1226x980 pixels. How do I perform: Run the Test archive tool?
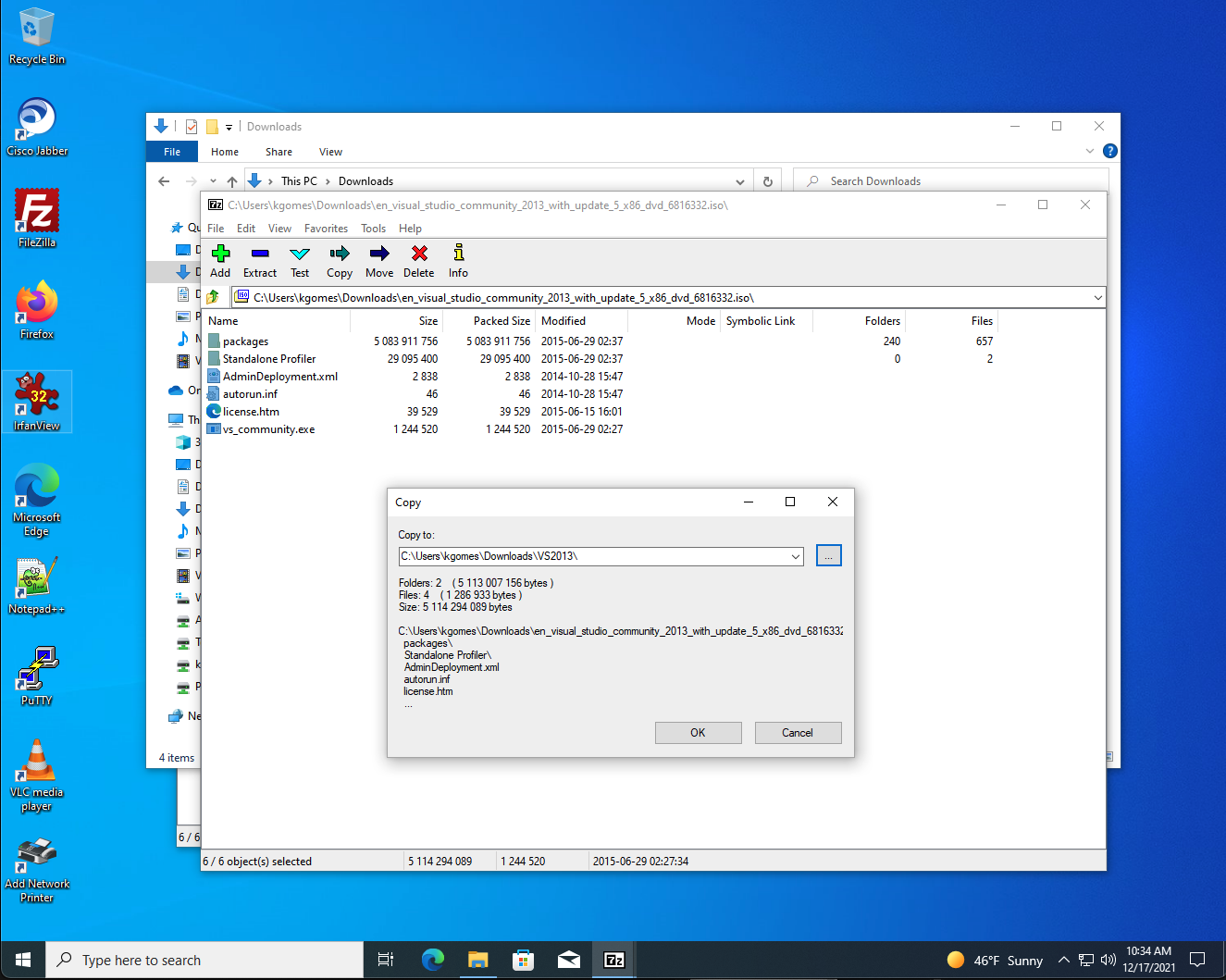click(300, 254)
